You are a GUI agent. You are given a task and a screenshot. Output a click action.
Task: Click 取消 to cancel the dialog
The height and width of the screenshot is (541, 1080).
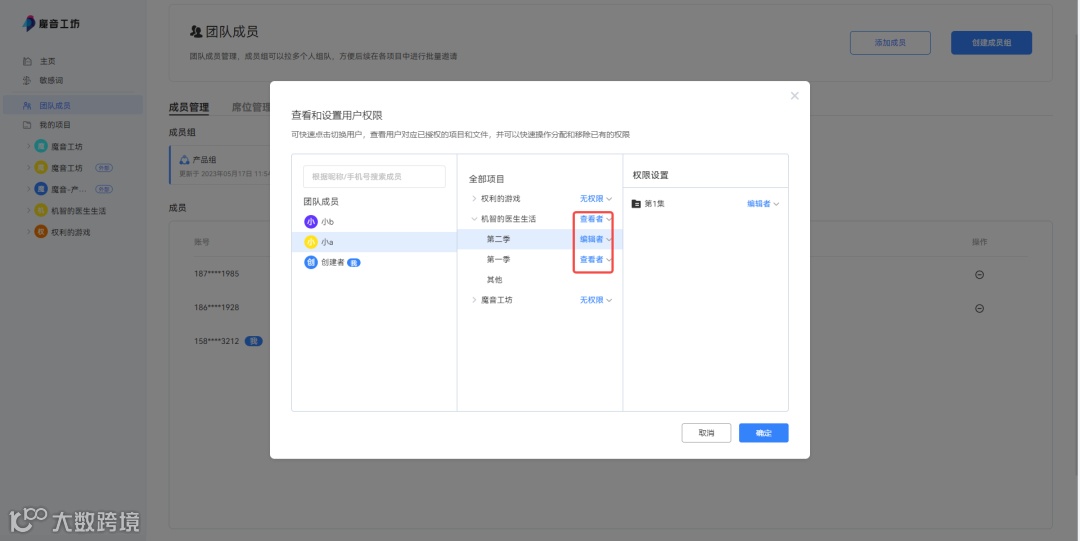(706, 433)
